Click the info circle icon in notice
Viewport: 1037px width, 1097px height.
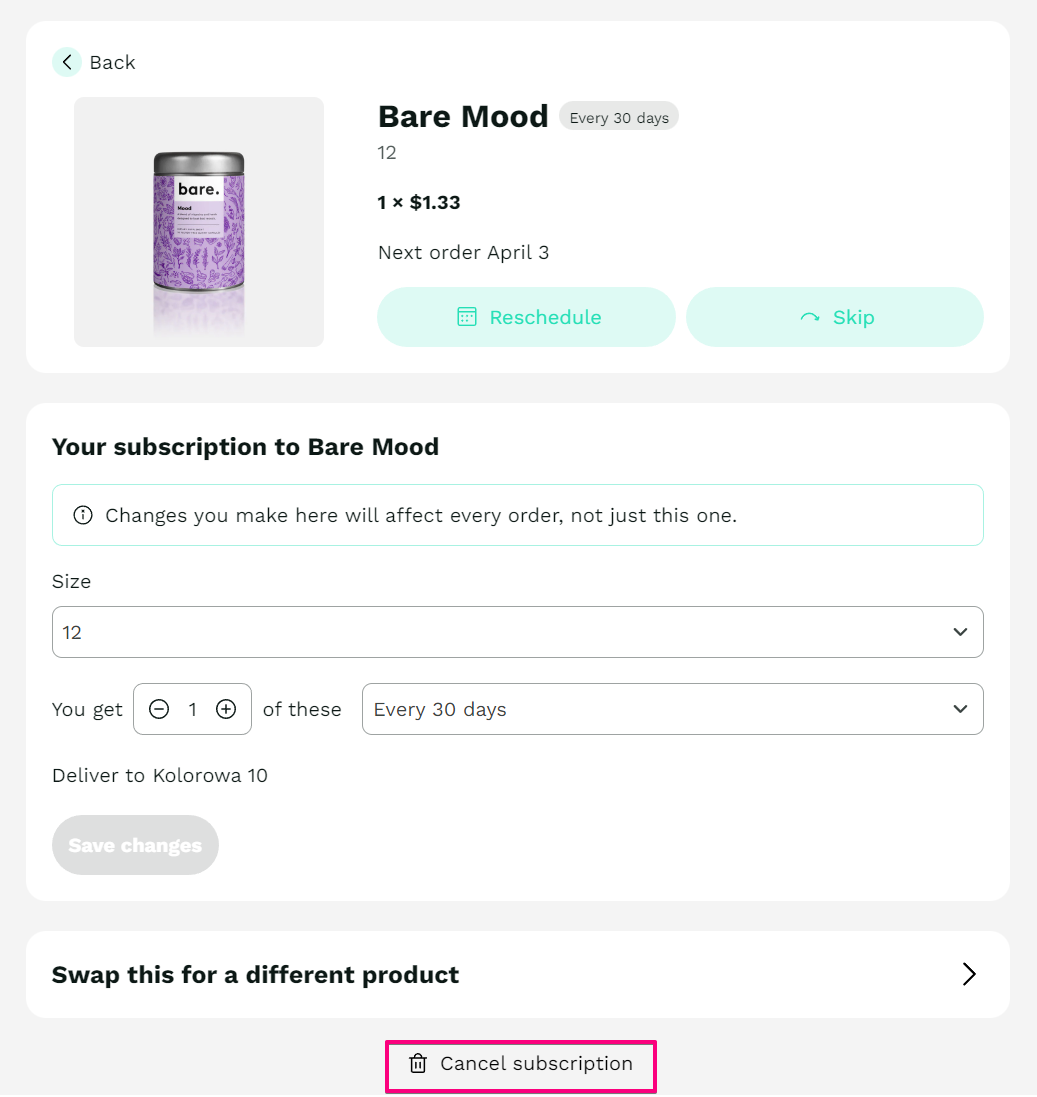pyautogui.click(x=83, y=515)
